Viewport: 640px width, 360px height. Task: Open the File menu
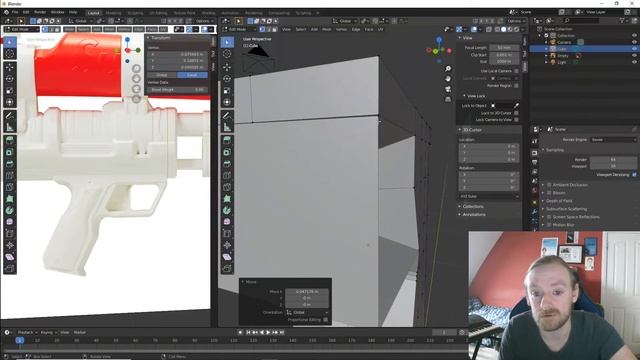[x=15, y=12]
